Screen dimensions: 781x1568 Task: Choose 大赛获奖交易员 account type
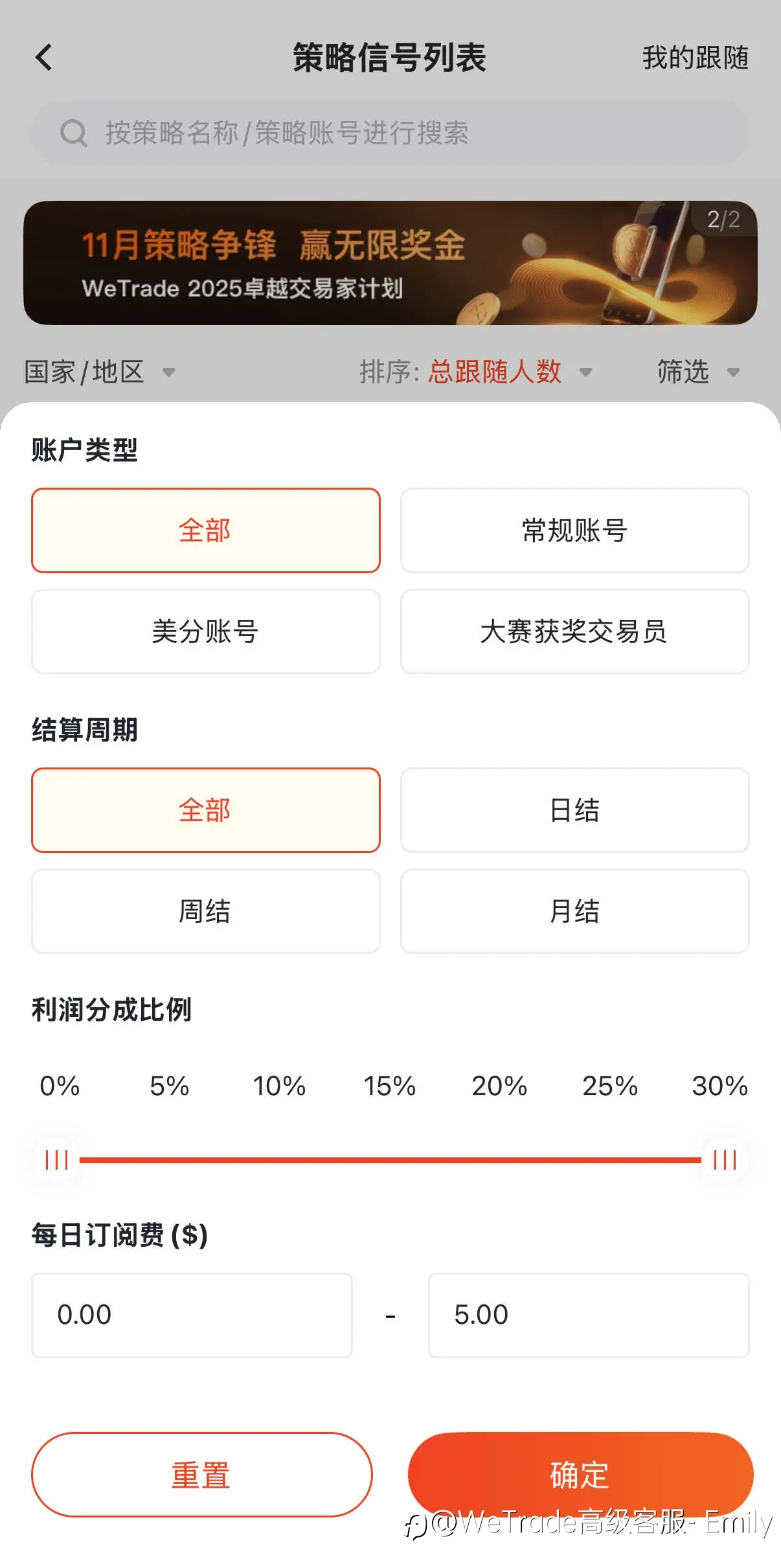pyautogui.click(x=574, y=631)
